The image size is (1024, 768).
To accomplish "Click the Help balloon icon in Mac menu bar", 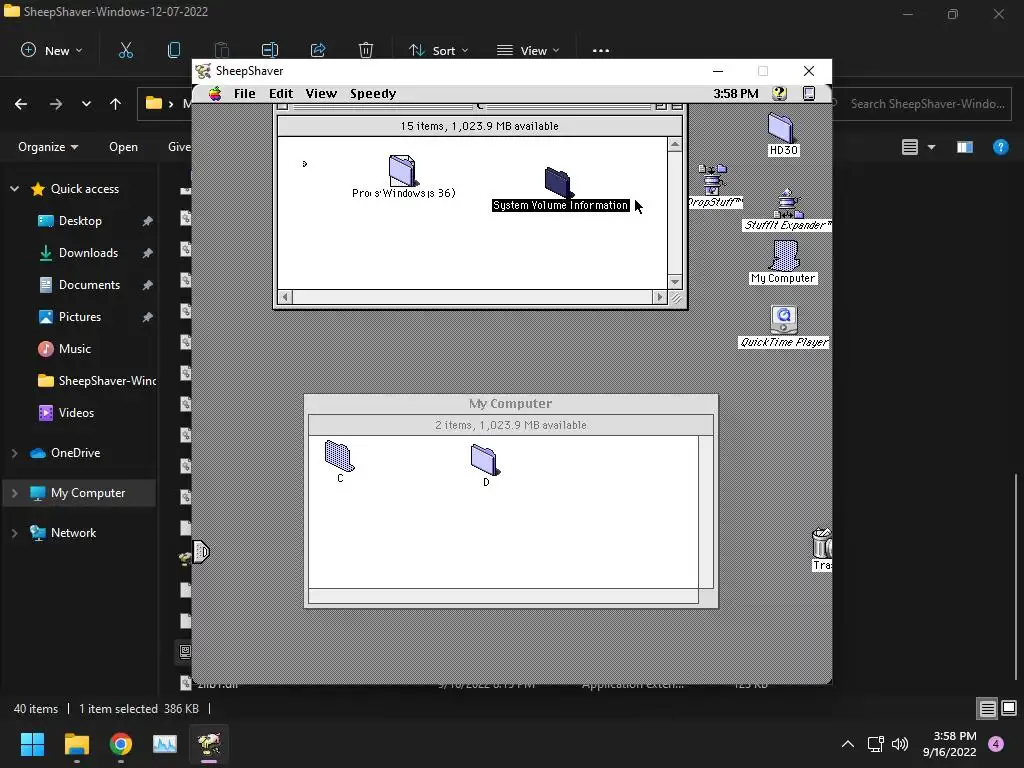I will click(779, 93).
